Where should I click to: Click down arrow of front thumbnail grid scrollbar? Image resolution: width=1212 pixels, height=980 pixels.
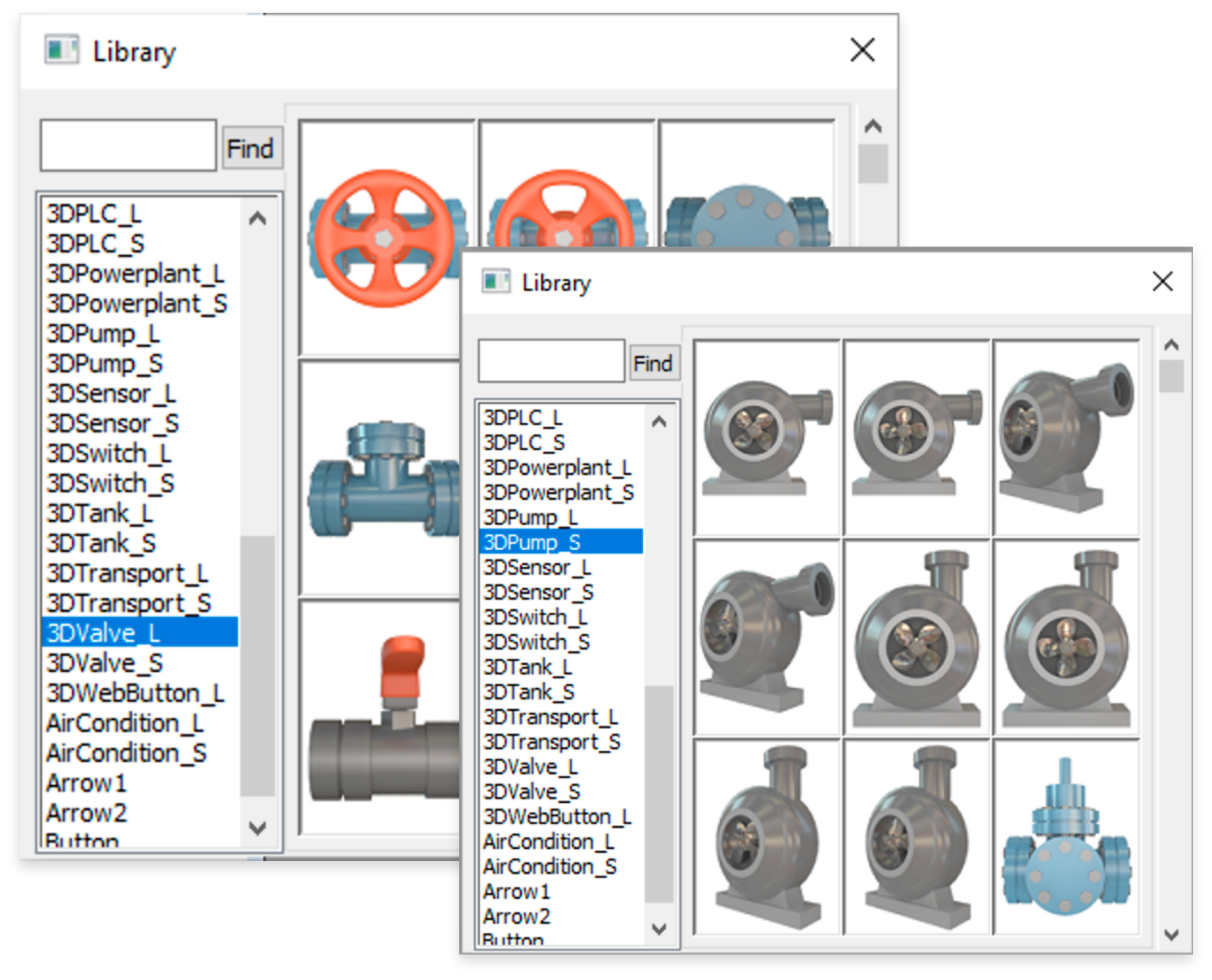(1171, 935)
